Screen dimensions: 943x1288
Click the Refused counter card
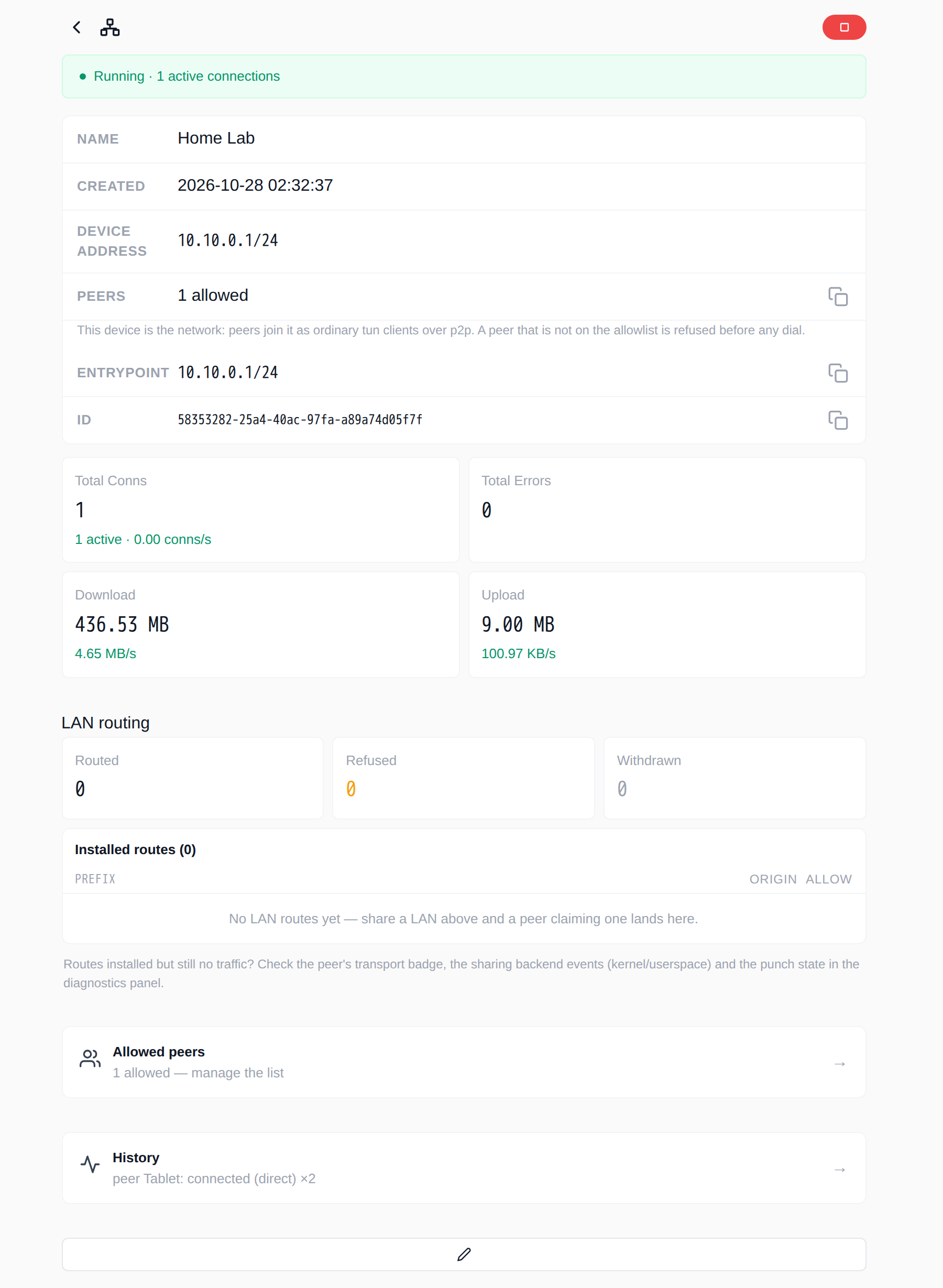tap(464, 778)
